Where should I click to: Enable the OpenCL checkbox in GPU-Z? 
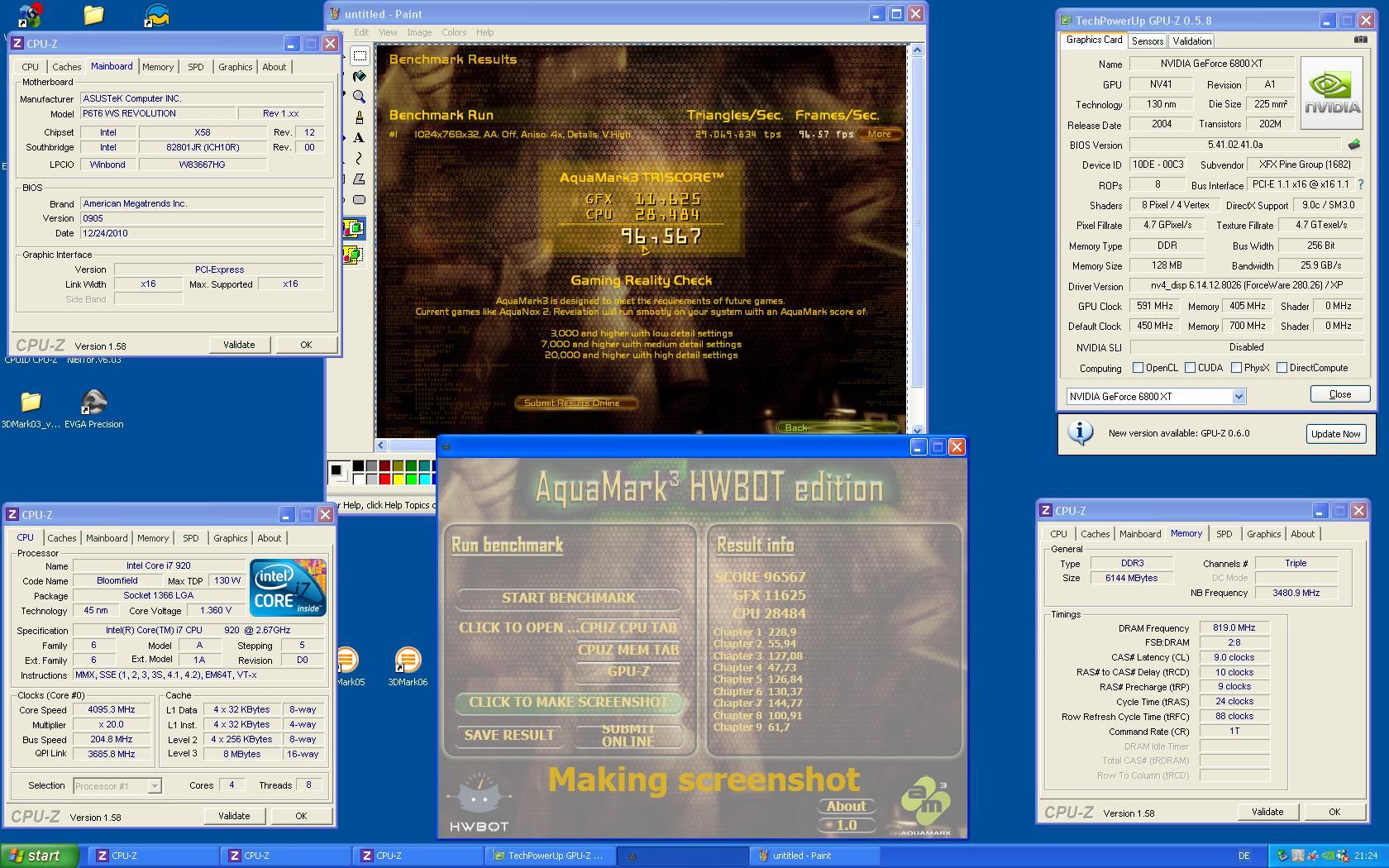(1138, 368)
